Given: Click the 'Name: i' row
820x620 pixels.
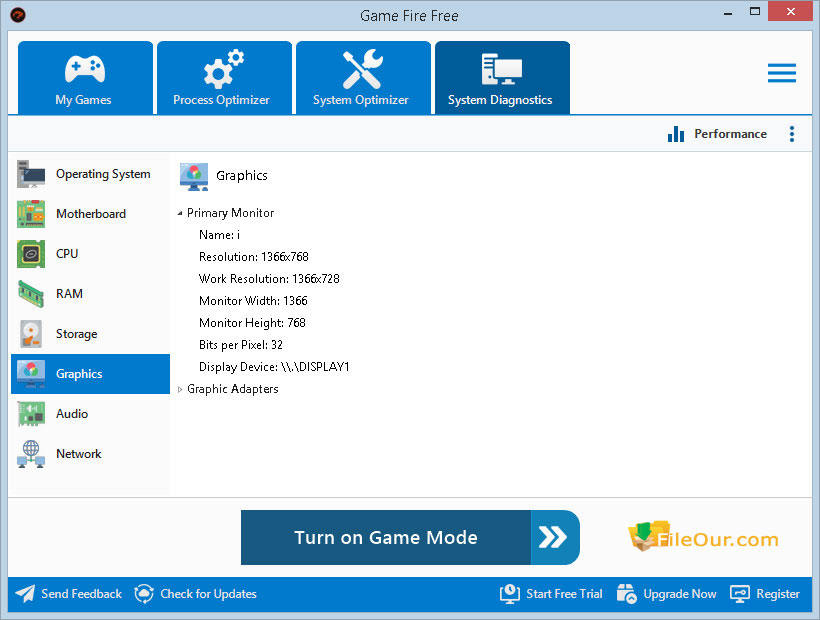Looking at the screenshot, I should [x=220, y=235].
